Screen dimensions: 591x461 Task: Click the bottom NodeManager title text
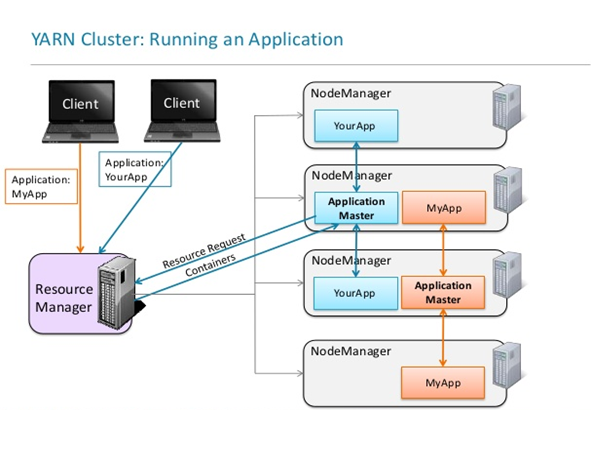coord(351,351)
